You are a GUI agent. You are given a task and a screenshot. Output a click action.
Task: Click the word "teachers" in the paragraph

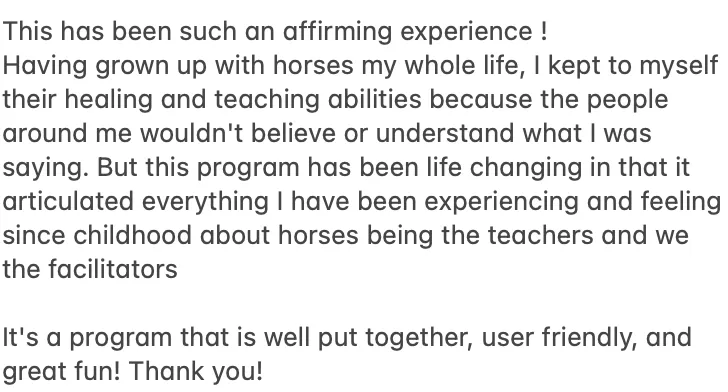(x=540, y=235)
